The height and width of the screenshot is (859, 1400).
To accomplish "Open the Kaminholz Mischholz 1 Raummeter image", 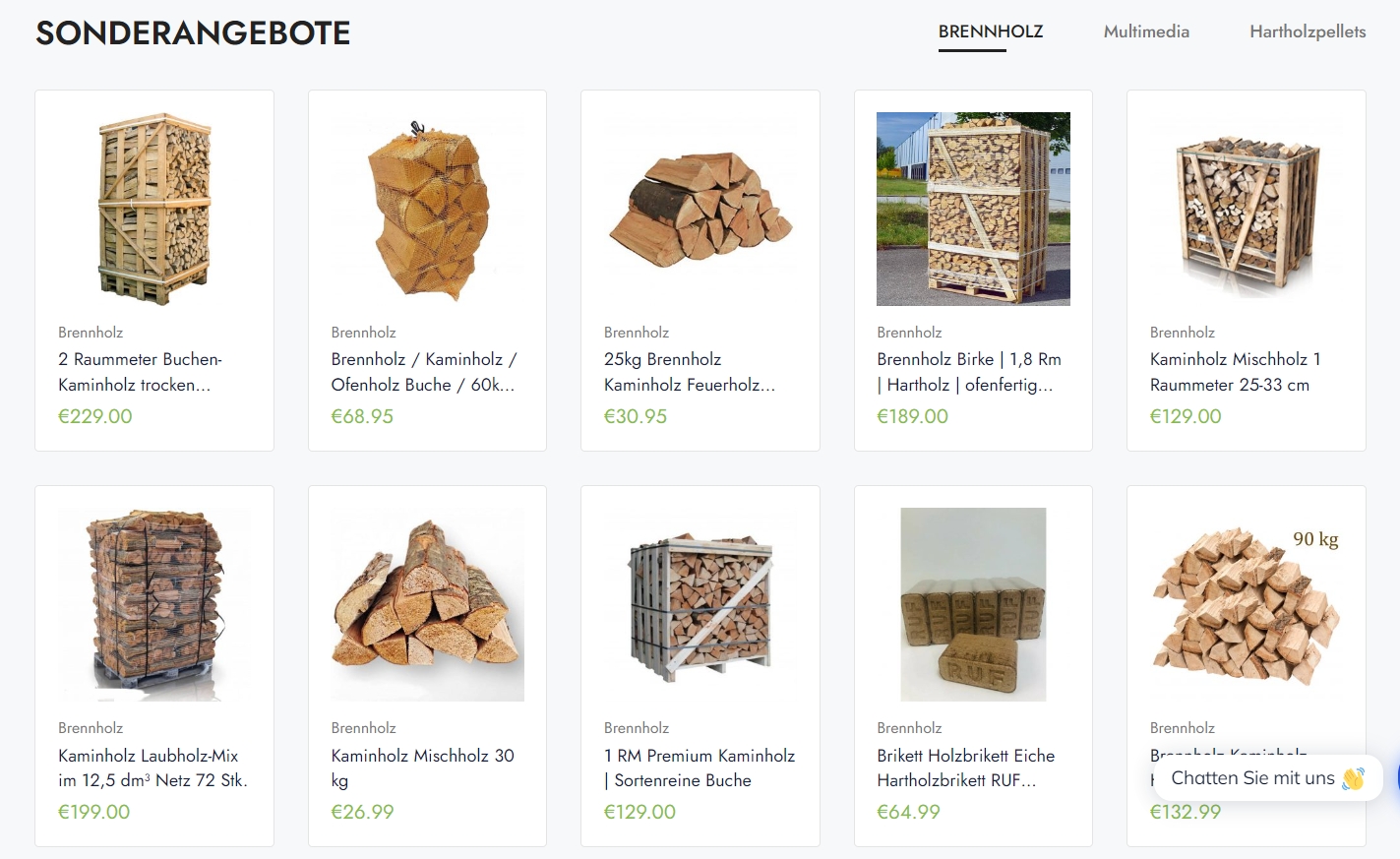I will [1247, 209].
